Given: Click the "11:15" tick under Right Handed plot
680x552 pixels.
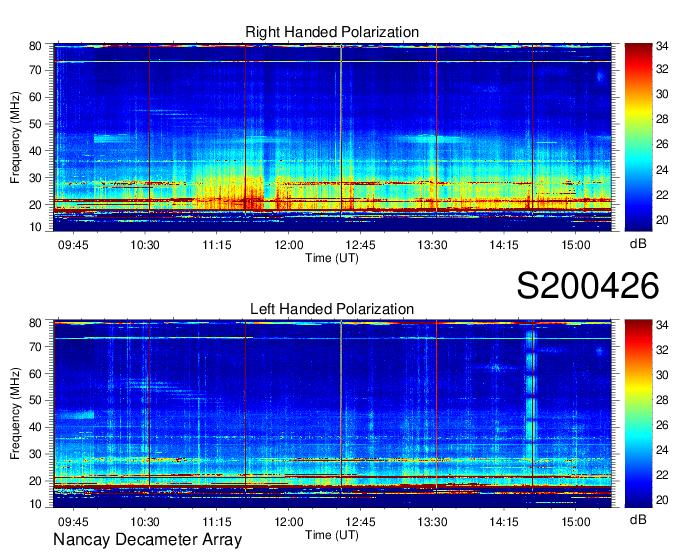Looking at the screenshot, I should (x=217, y=245).
